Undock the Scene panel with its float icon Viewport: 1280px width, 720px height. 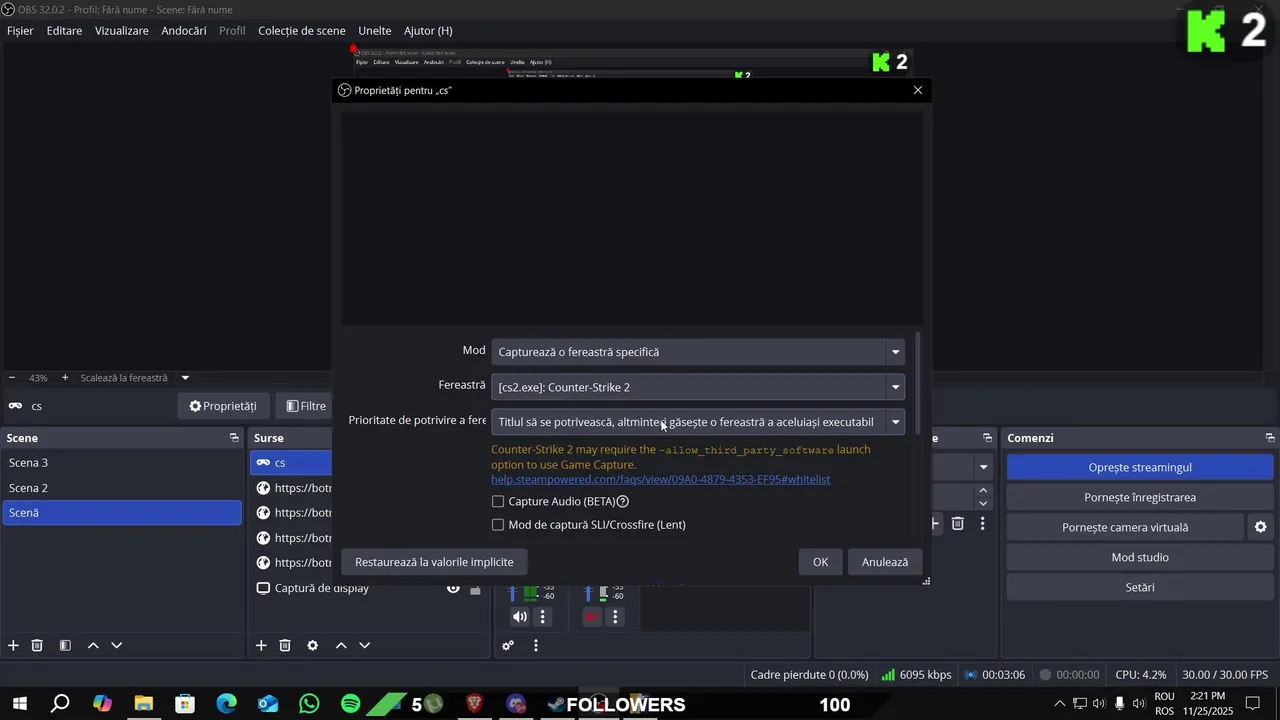point(234,438)
